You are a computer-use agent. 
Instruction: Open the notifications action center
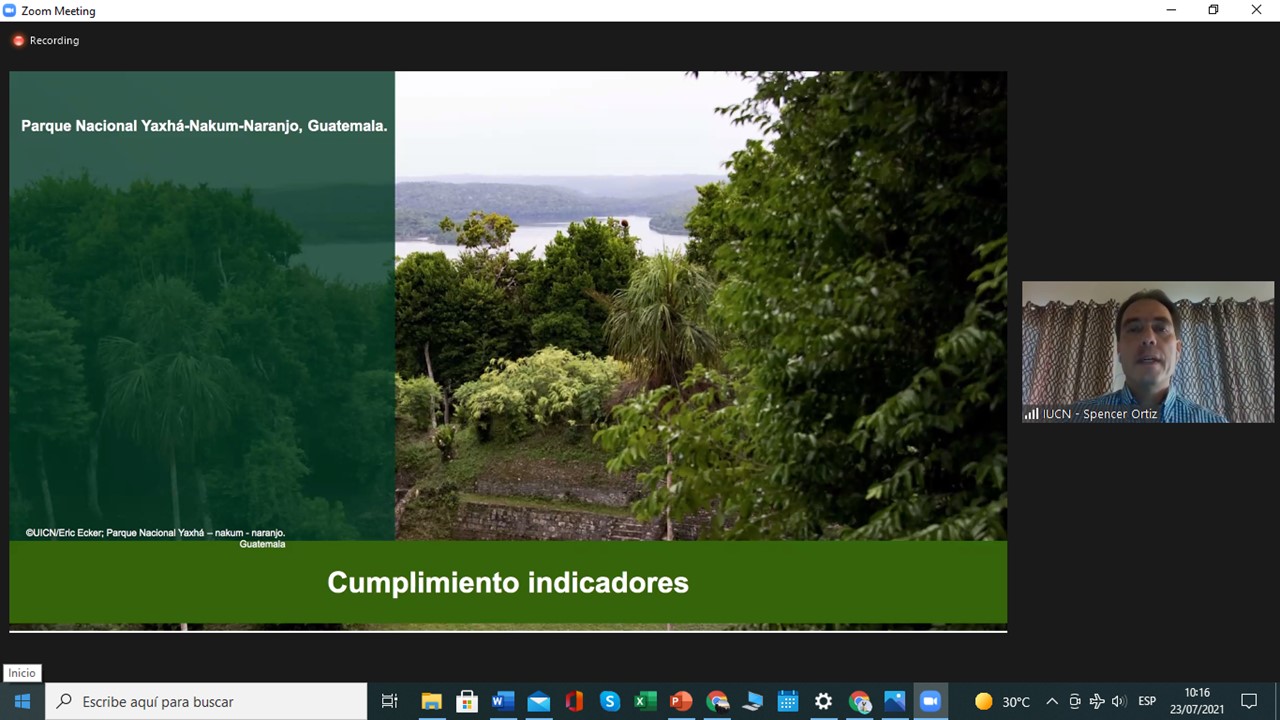coord(1249,701)
